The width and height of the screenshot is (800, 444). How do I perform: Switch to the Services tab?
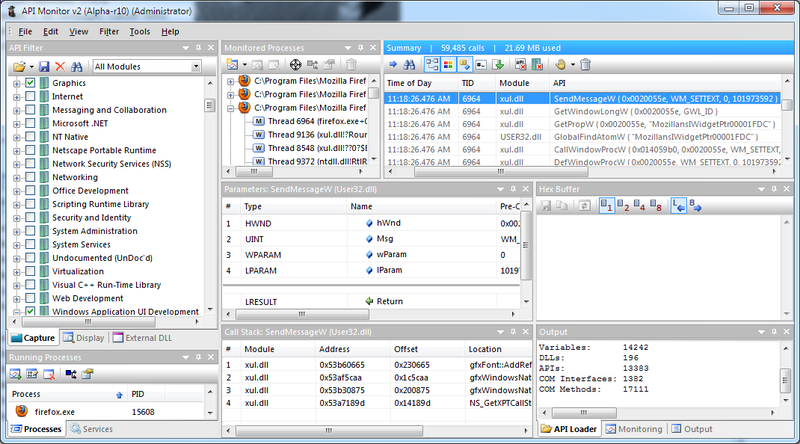[92, 429]
